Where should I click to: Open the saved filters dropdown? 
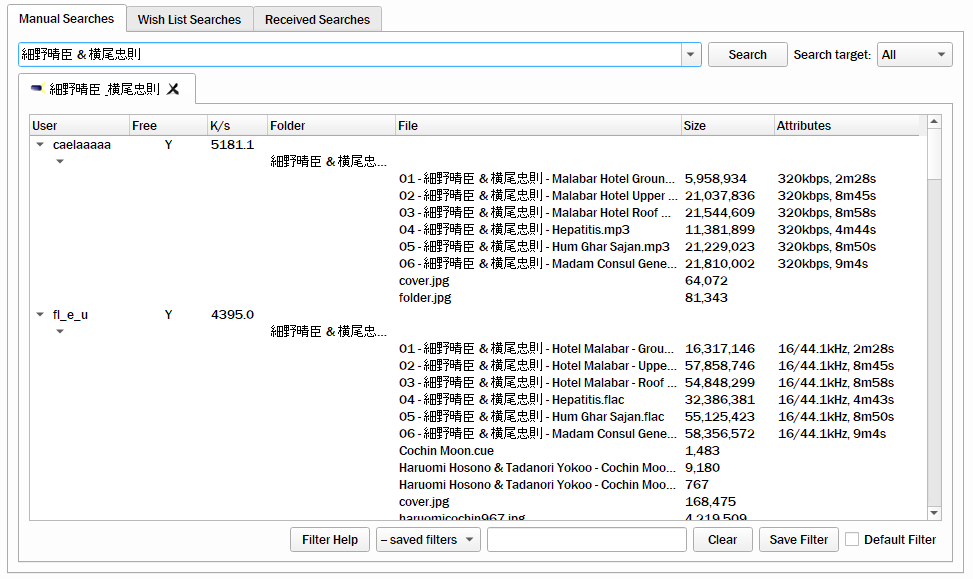(428, 540)
